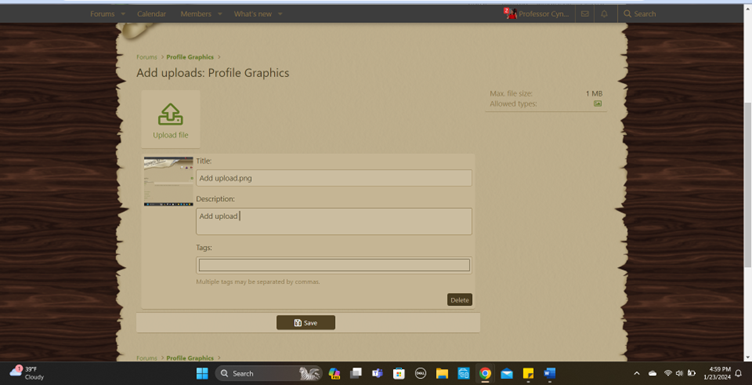Open Google Chrome in the taskbar
This screenshot has width=752, height=385.
click(x=485, y=373)
